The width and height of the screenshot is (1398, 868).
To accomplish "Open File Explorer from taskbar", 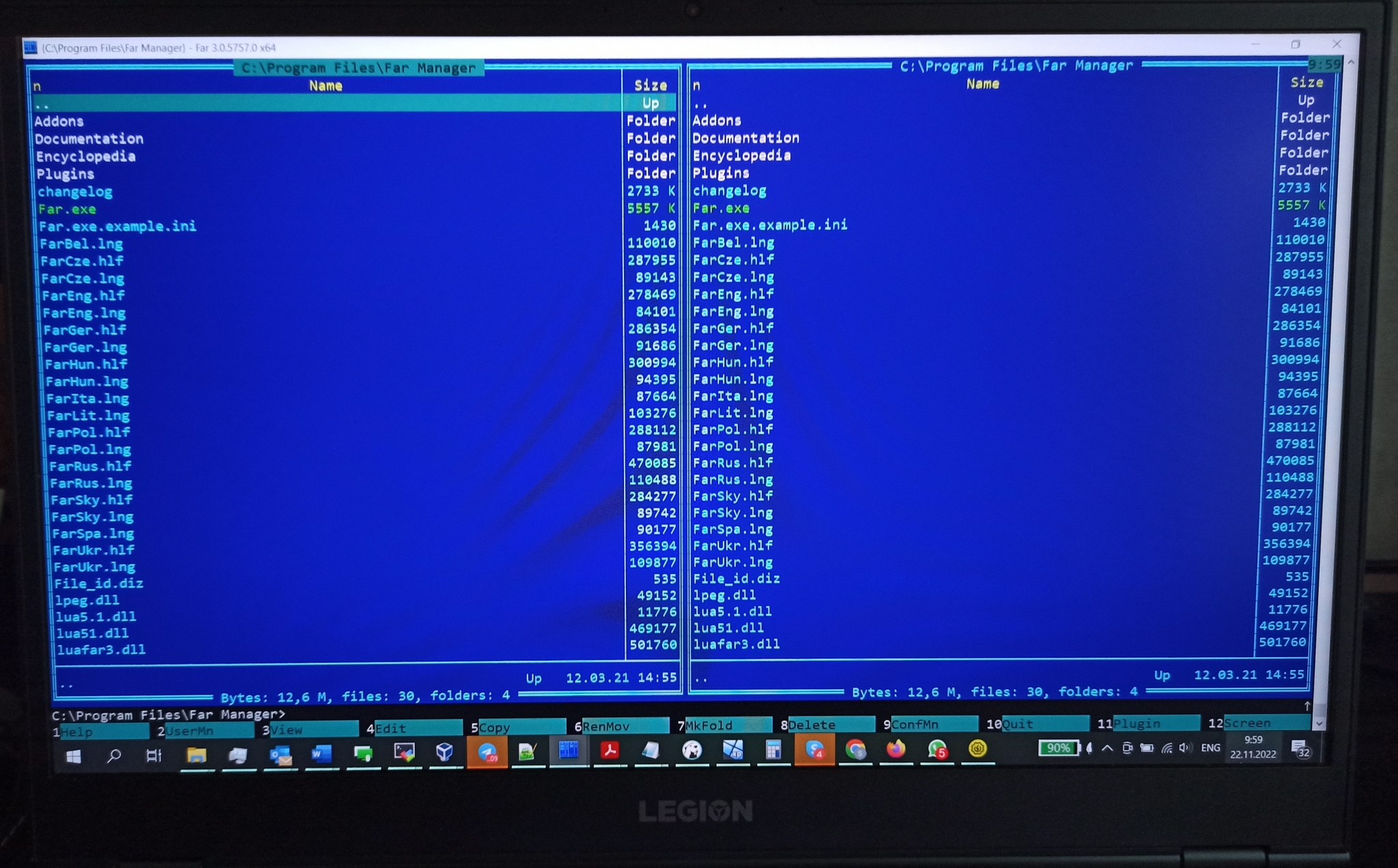I will click(x=197, y=755).
